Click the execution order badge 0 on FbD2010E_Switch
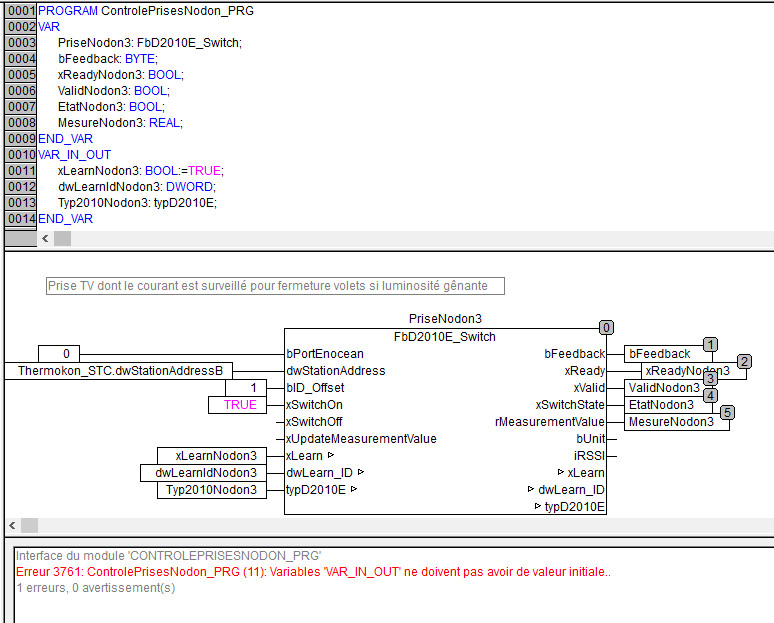Image resolution: width=774 pixels, height=623 pixels. tap(606, 328)
